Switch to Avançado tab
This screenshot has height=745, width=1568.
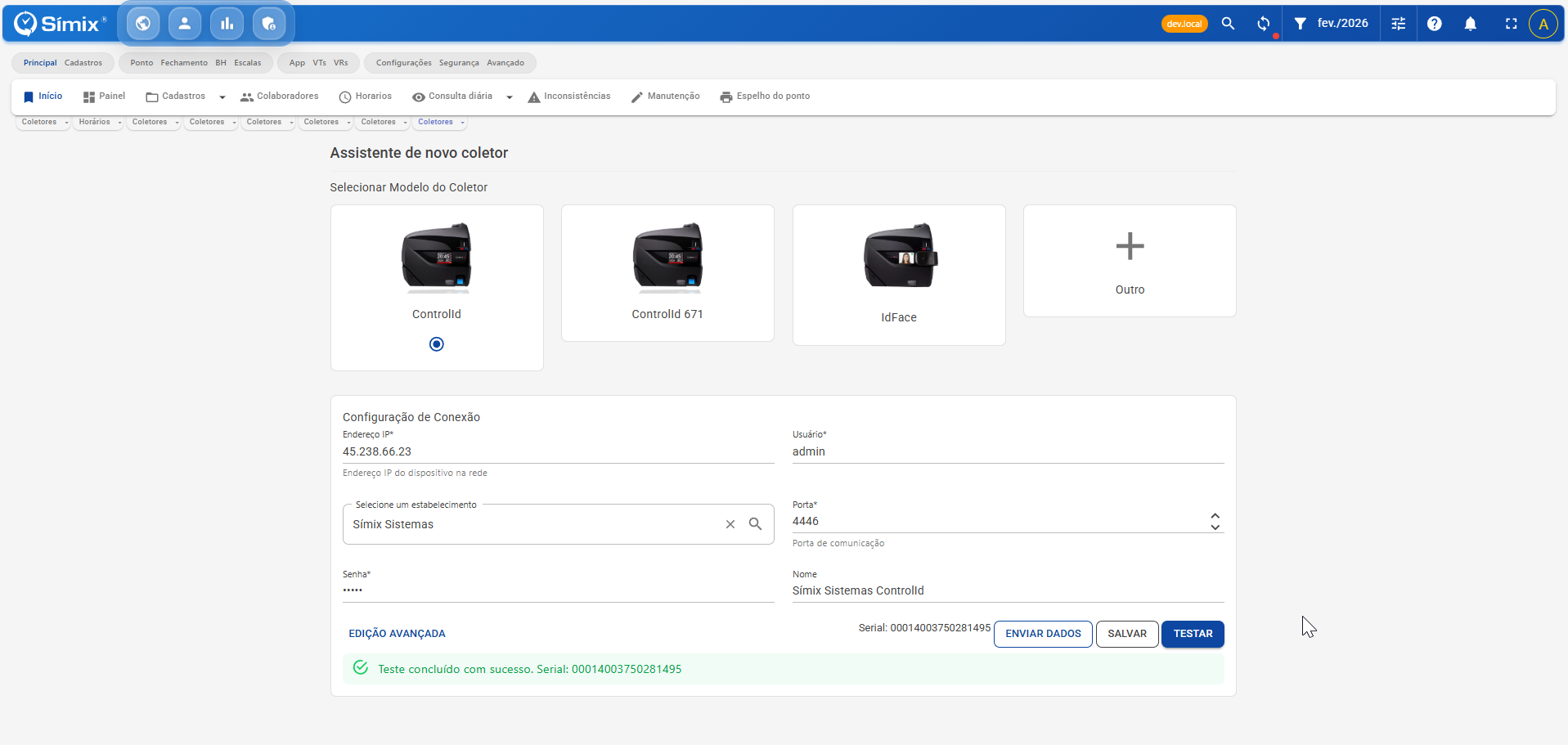pyautogui.click(x=505, y=63)
